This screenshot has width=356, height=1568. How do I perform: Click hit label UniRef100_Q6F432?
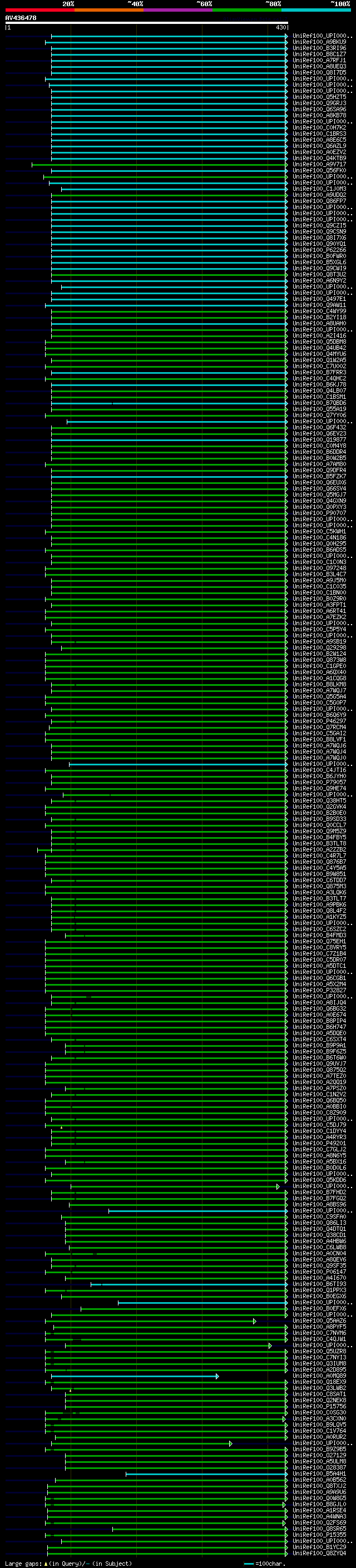point(319,428)
